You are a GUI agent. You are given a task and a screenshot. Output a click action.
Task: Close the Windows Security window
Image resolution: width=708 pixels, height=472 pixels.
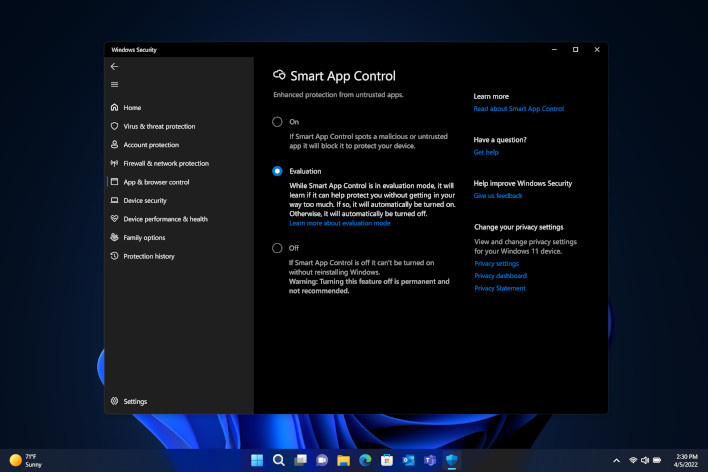597,50
